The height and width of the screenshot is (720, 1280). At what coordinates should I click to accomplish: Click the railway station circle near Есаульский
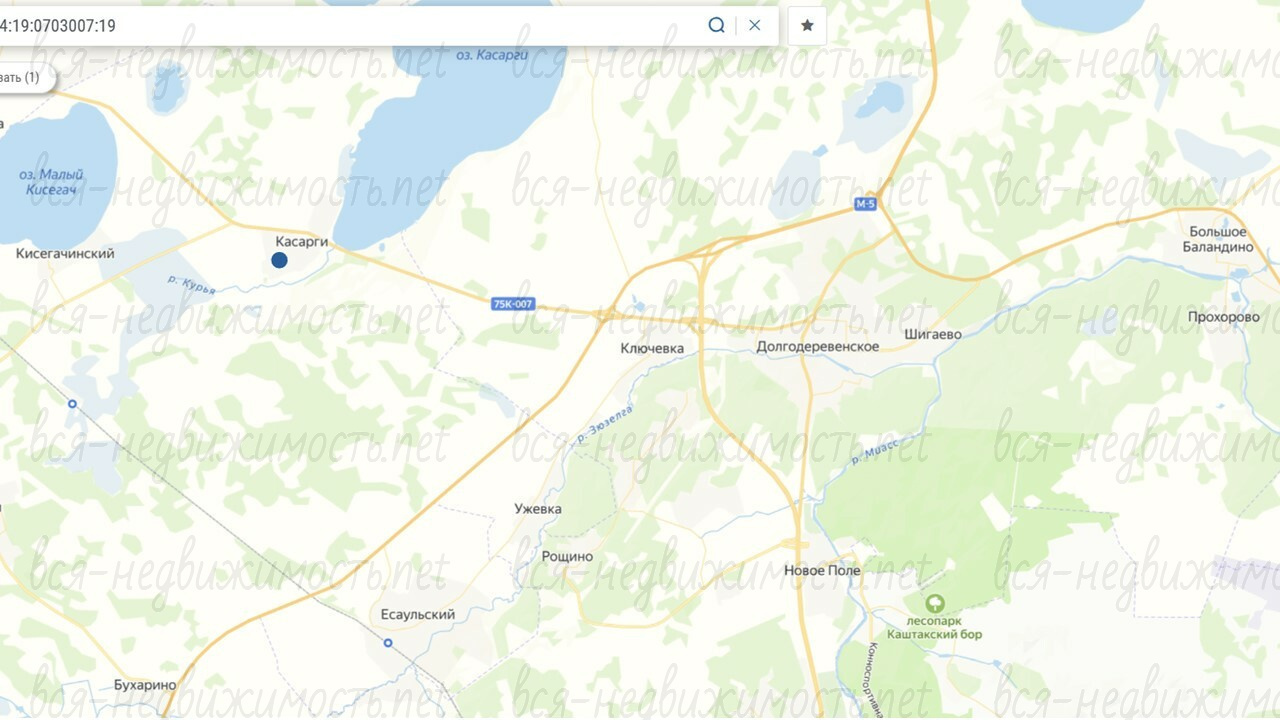388,643
